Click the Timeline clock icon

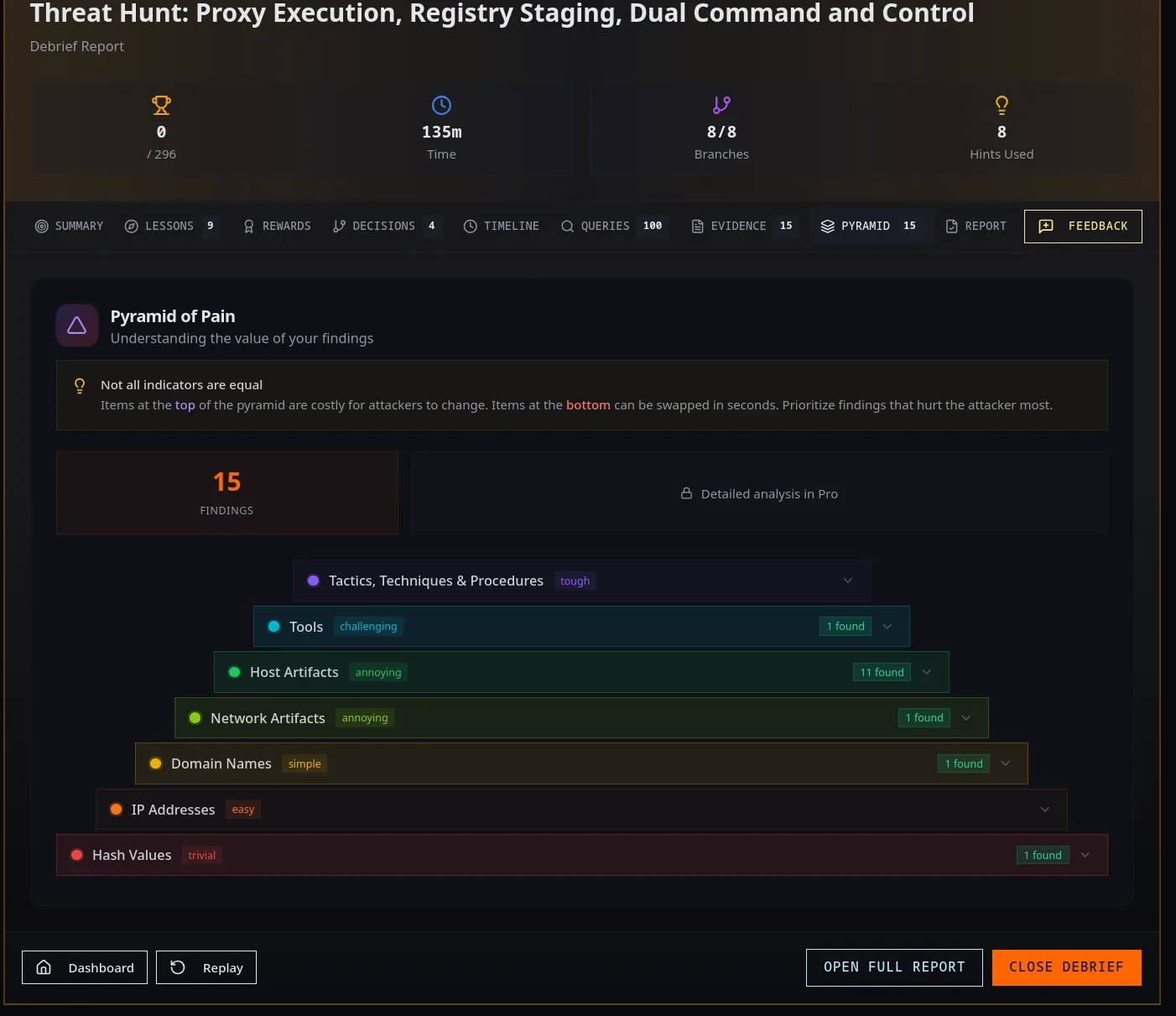click(471, 227)
